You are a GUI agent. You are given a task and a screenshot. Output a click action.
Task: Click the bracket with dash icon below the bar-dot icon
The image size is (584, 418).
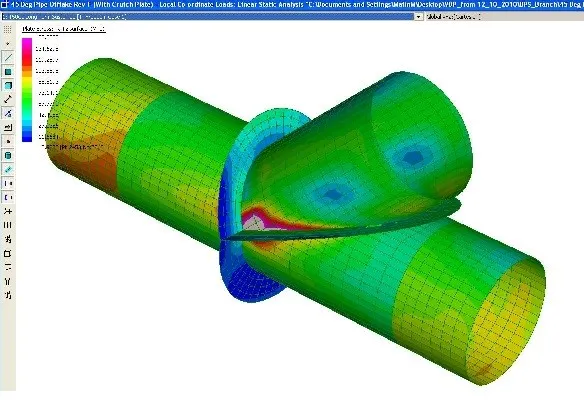[7, 197]
